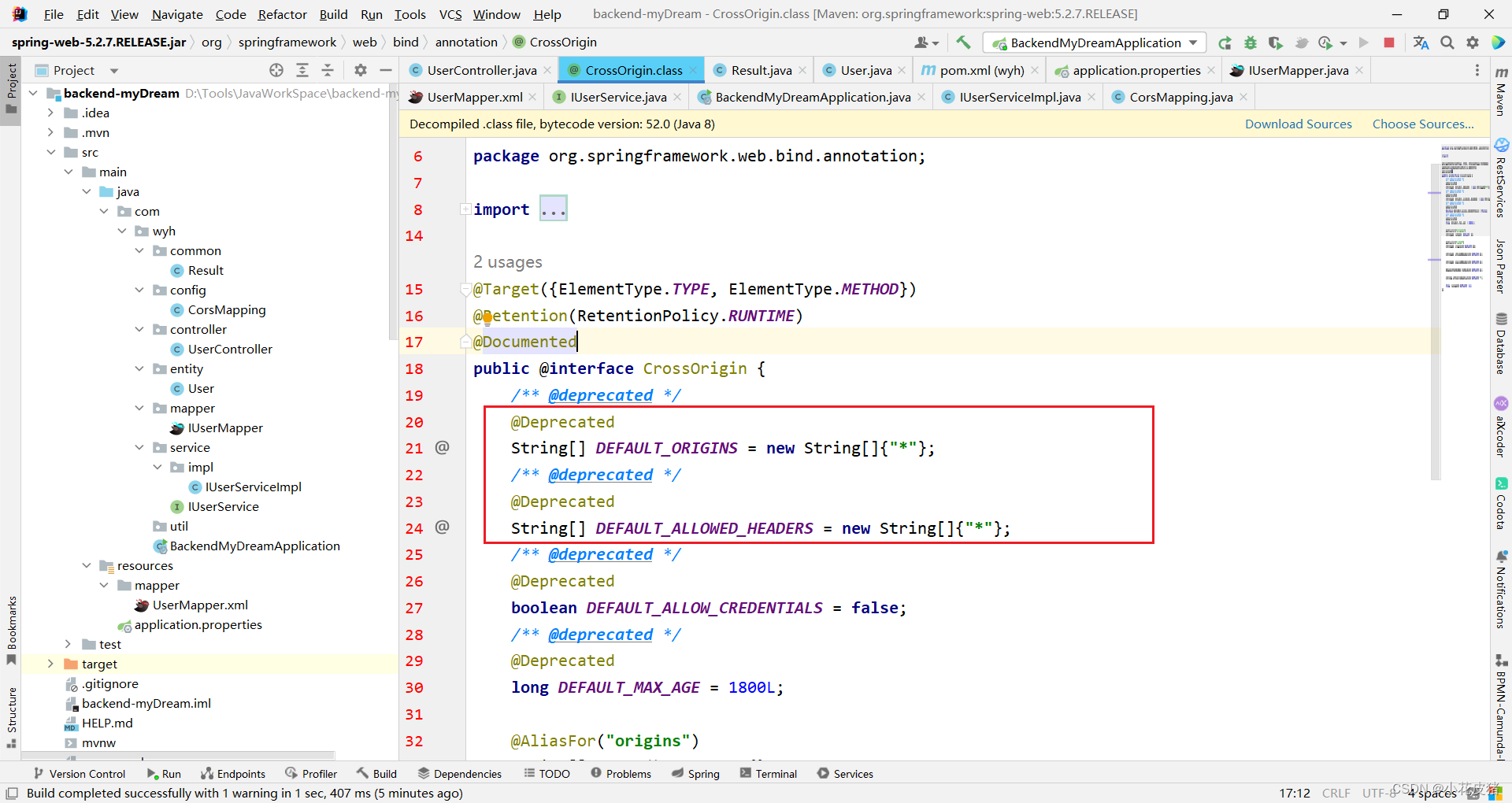Open the Terminal tool window
Image resolution: width=1512 pixels, height=803 pixels.
pyautogui.click(x=769, y=774)
